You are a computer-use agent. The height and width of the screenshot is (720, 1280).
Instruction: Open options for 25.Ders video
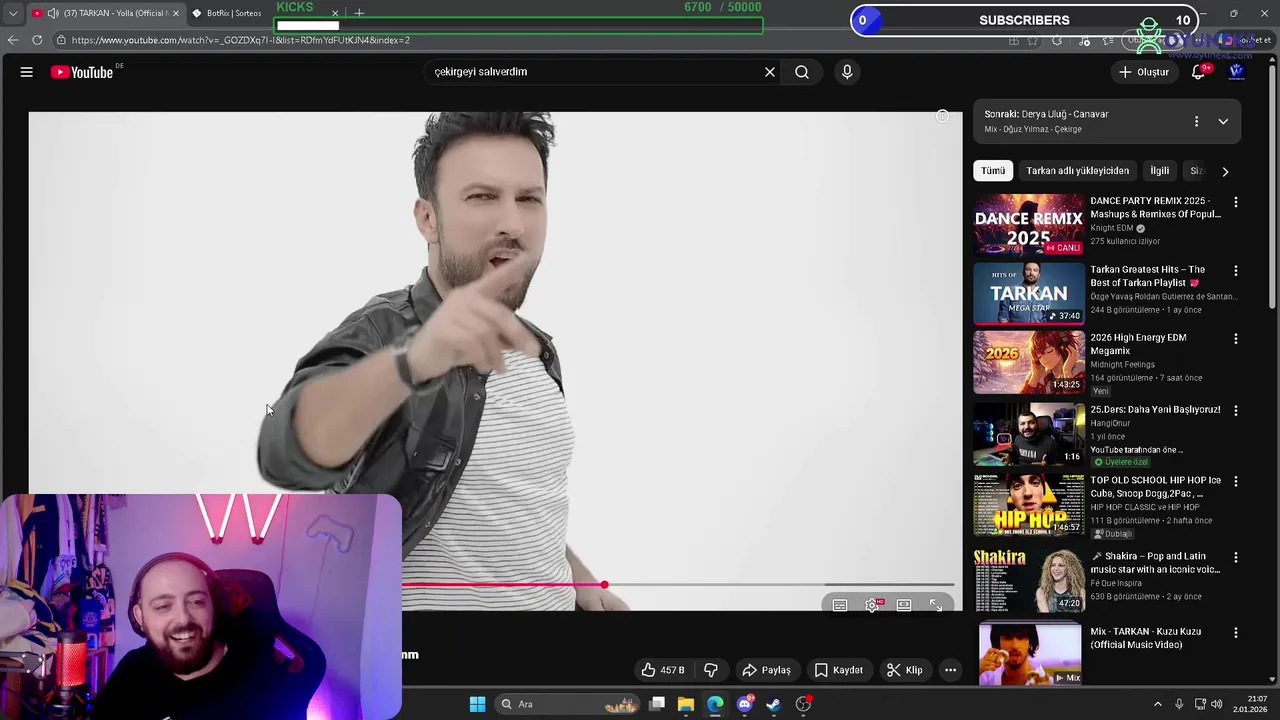click(x=1235, y=411)
